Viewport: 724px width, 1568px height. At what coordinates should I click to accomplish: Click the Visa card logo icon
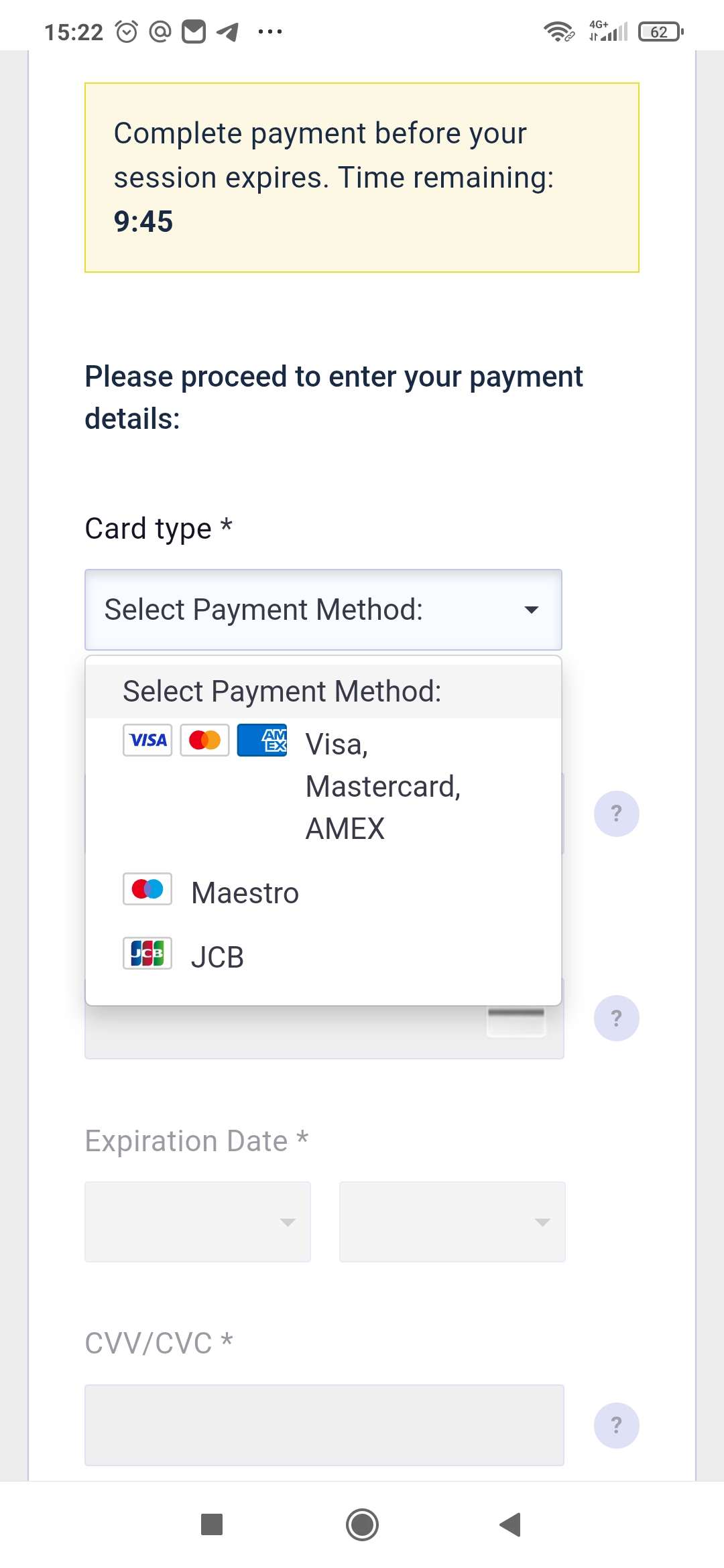click(147, 740)
